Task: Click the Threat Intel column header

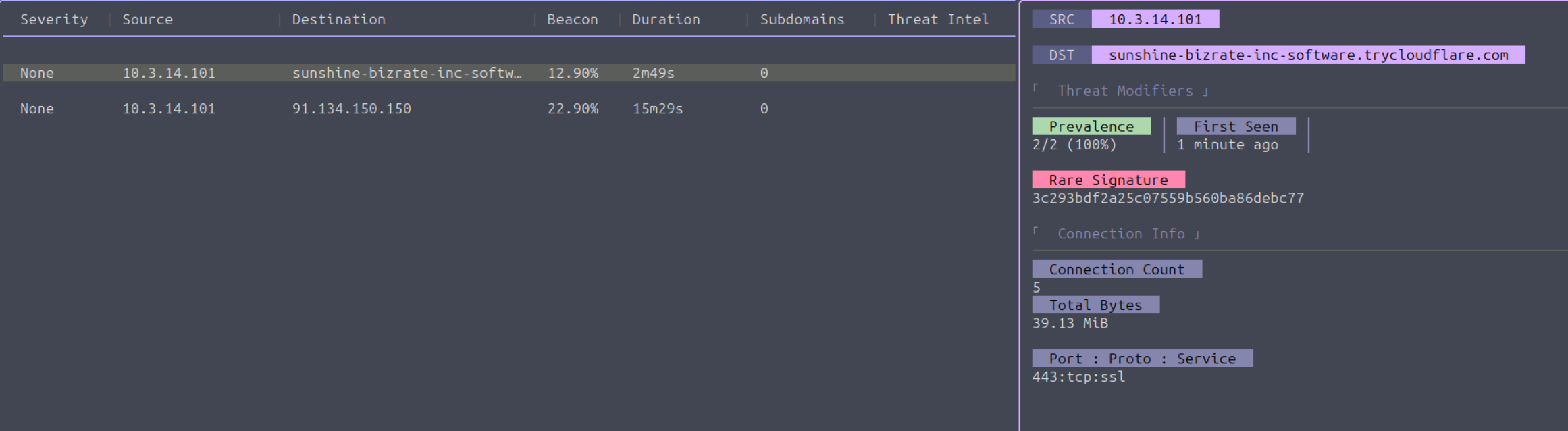Action: (x=938, y=20)
